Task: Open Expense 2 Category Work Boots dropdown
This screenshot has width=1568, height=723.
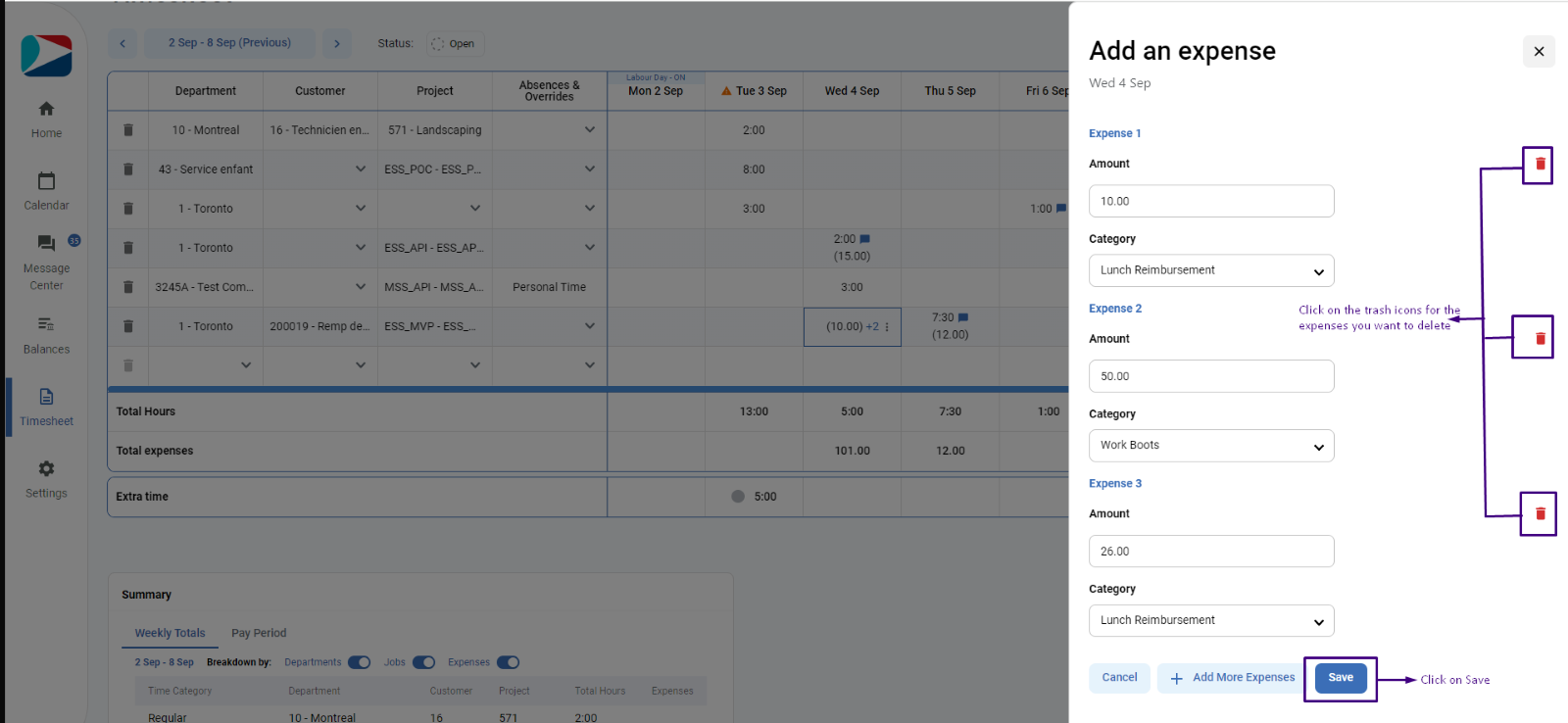Action: [1211, 446]
